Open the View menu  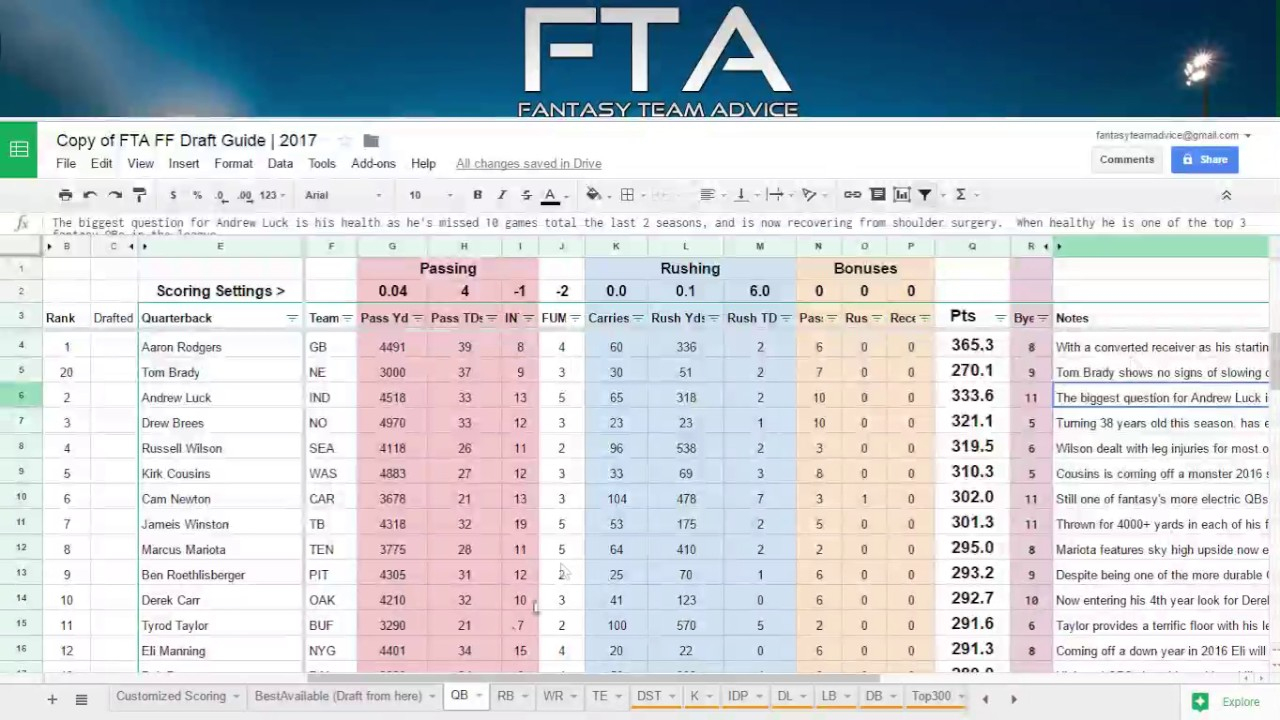click(x=140, y=163)
